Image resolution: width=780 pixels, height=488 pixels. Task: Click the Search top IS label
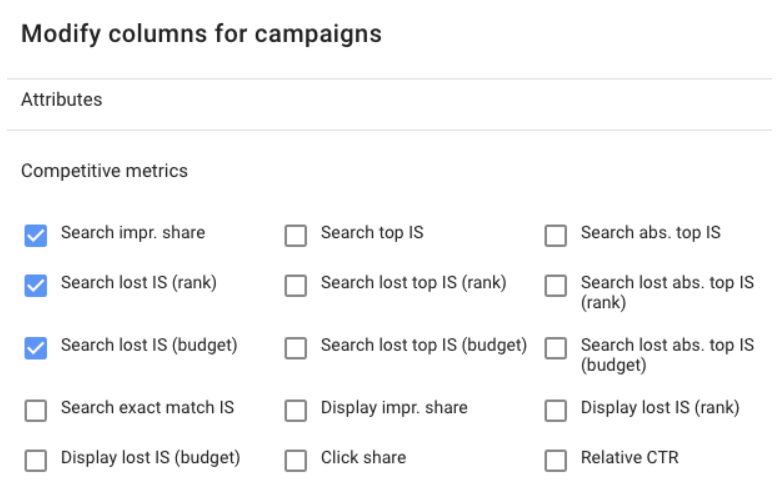pyautogui.click(x=372, y=233)
